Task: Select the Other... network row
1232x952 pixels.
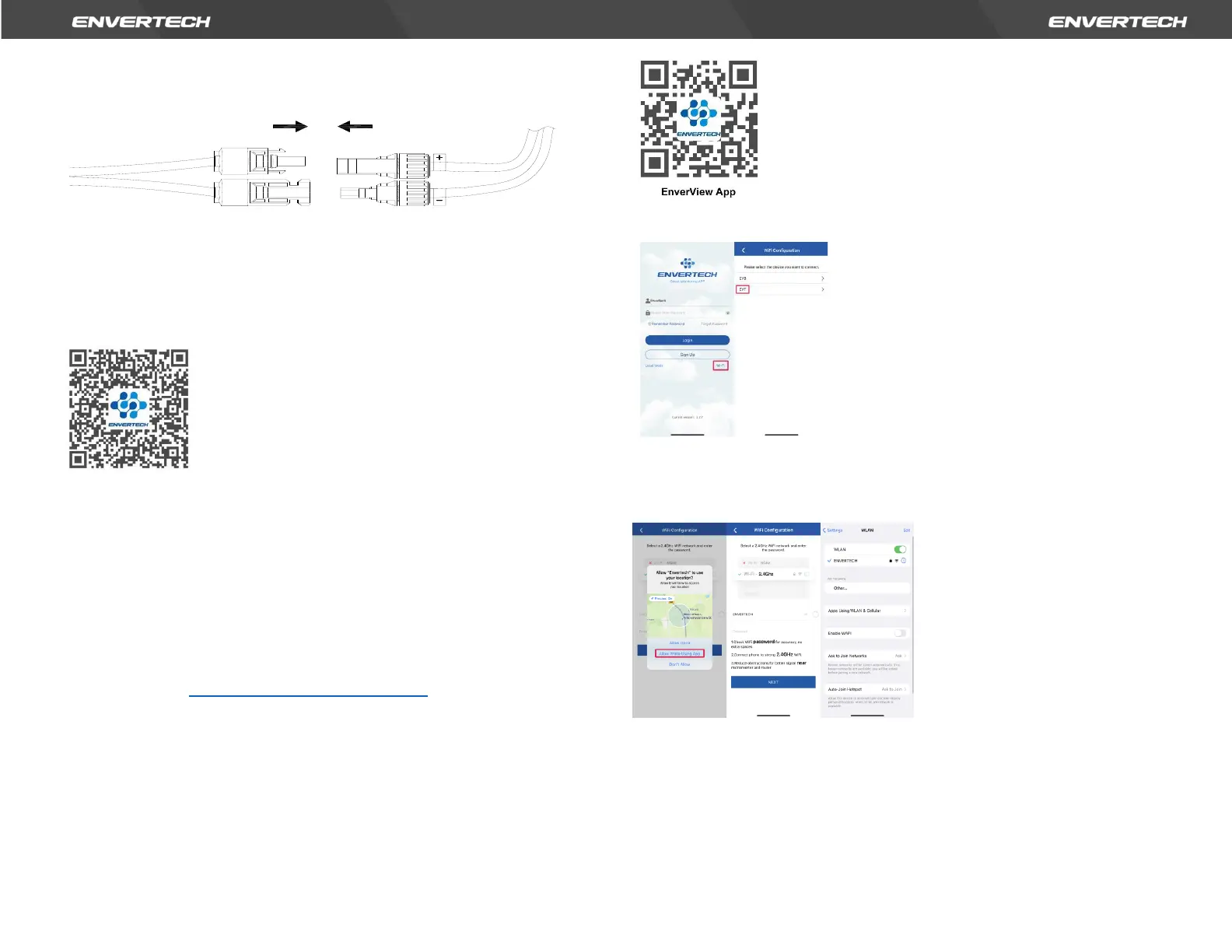Action: tap(867, 588)
